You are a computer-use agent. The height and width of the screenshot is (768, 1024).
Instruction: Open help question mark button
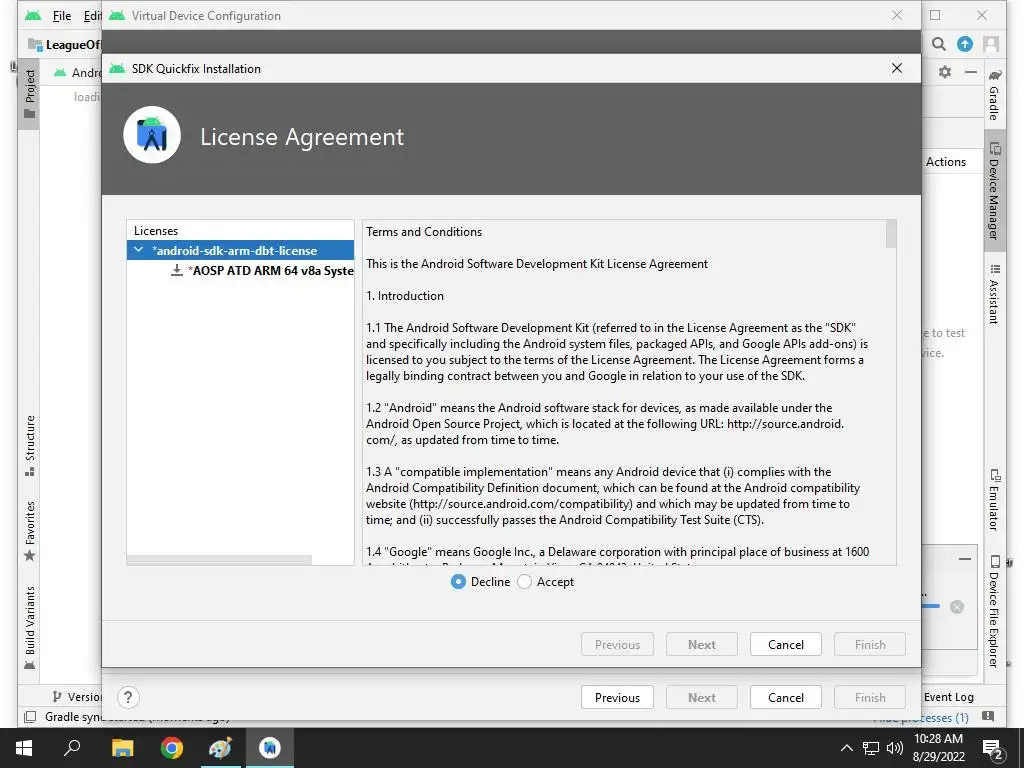[x=128, y=697]
